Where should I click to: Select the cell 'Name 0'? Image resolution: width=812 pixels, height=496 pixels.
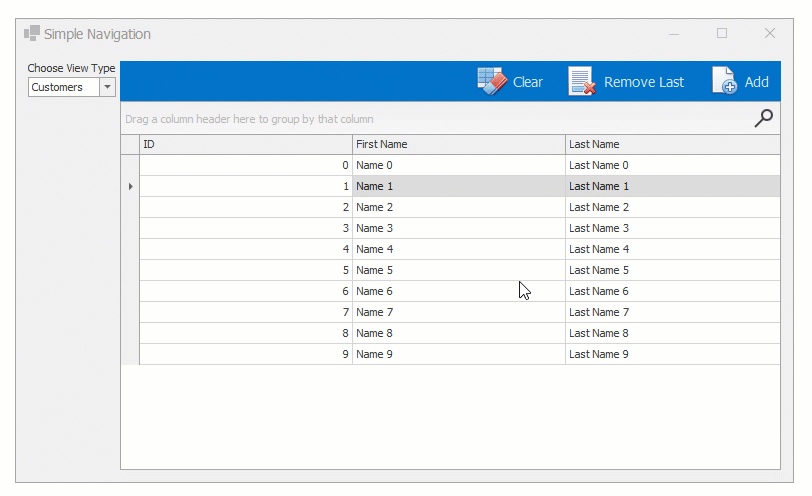[x=458, y=165]
